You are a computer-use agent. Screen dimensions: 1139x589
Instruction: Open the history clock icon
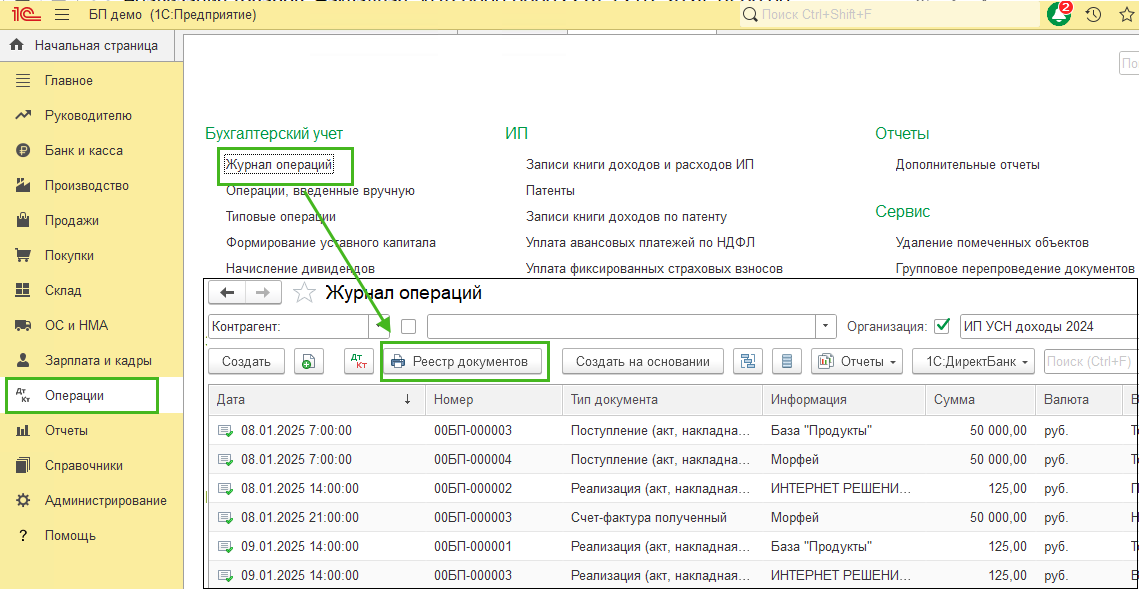[1093, 15]
